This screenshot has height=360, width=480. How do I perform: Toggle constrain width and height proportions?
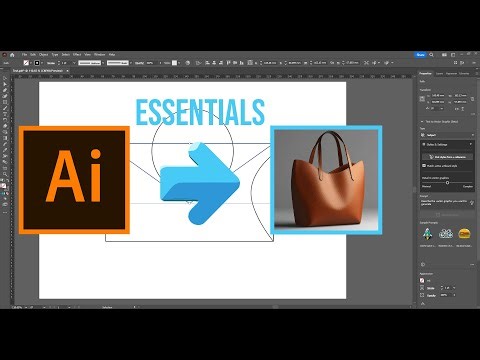point(472,99)
